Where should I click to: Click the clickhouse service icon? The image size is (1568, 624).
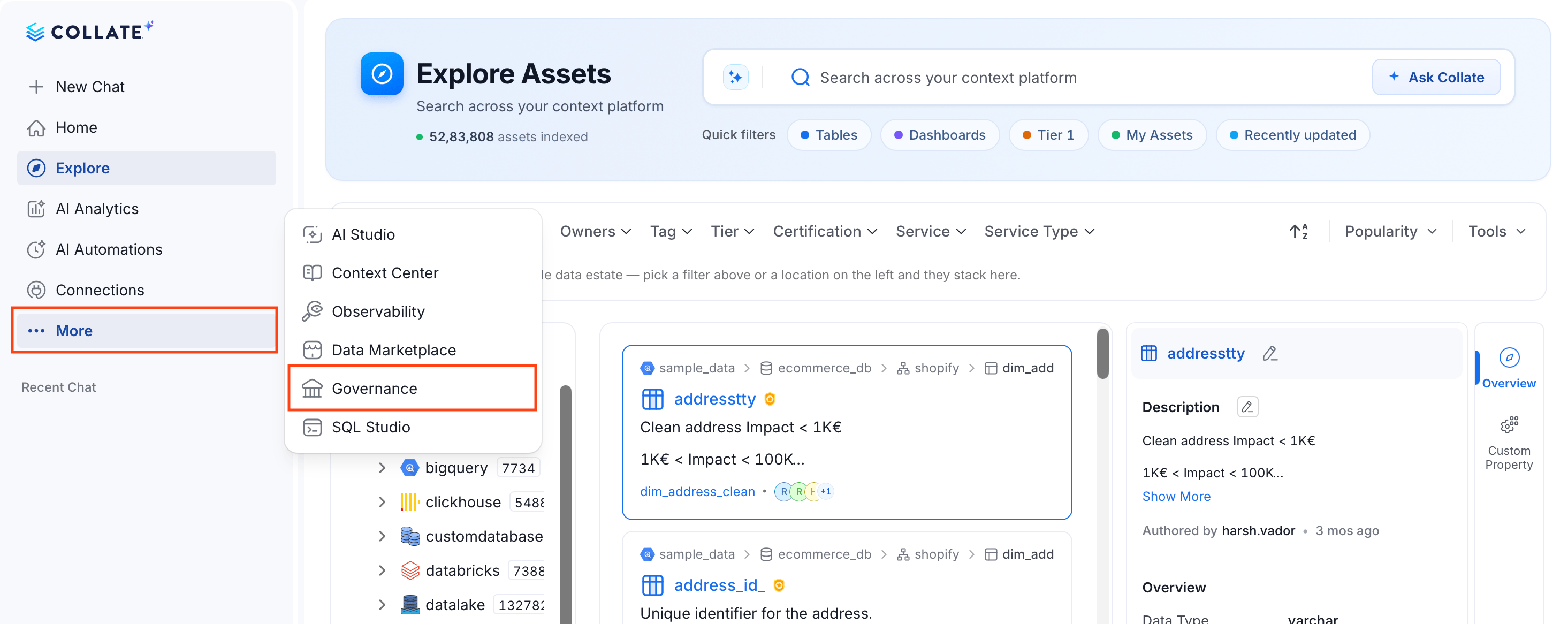pos(409,501)
